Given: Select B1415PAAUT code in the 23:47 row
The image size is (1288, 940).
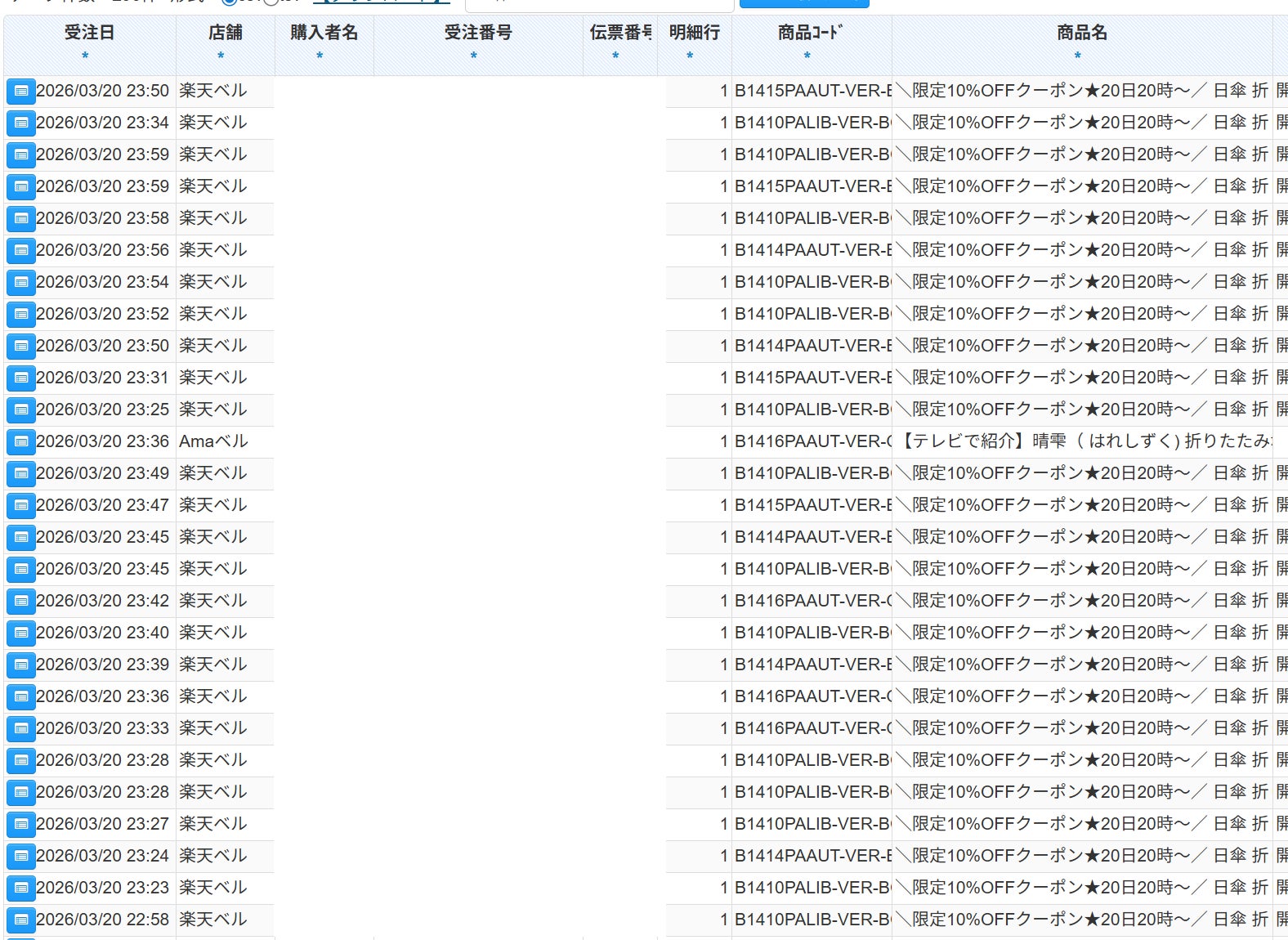Looking at the screenshot, I should tap(812, 505).
